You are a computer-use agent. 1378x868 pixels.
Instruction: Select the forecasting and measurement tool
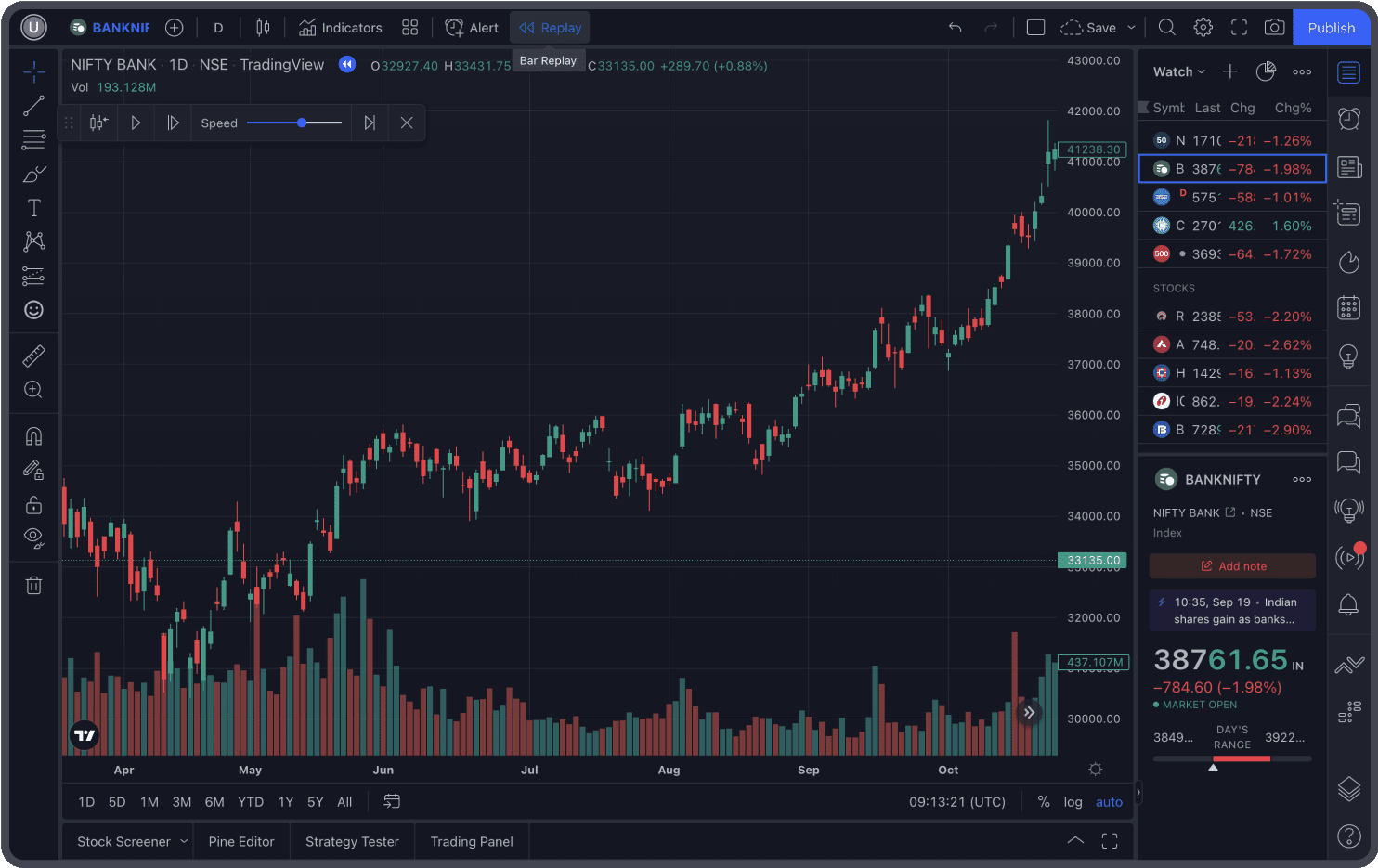[33, 276]
